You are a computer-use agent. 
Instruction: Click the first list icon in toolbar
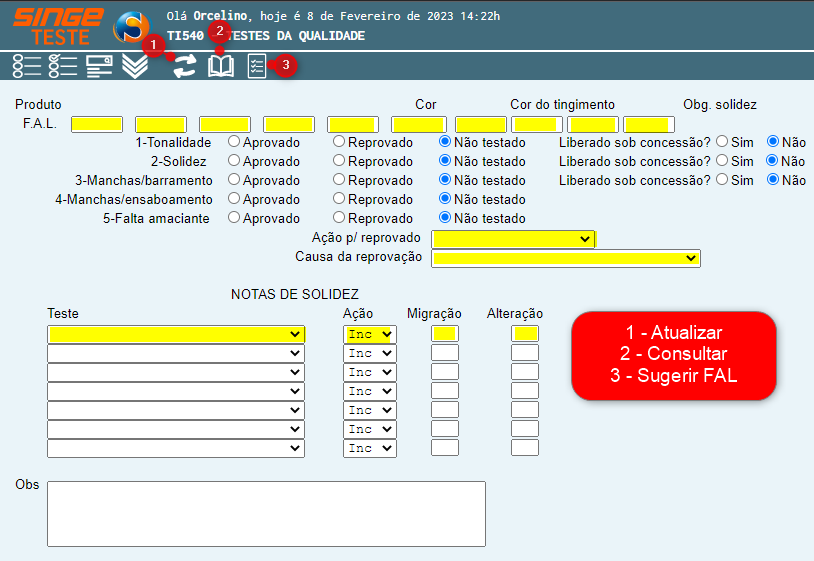pyautogui.click(x=27, y=67)
